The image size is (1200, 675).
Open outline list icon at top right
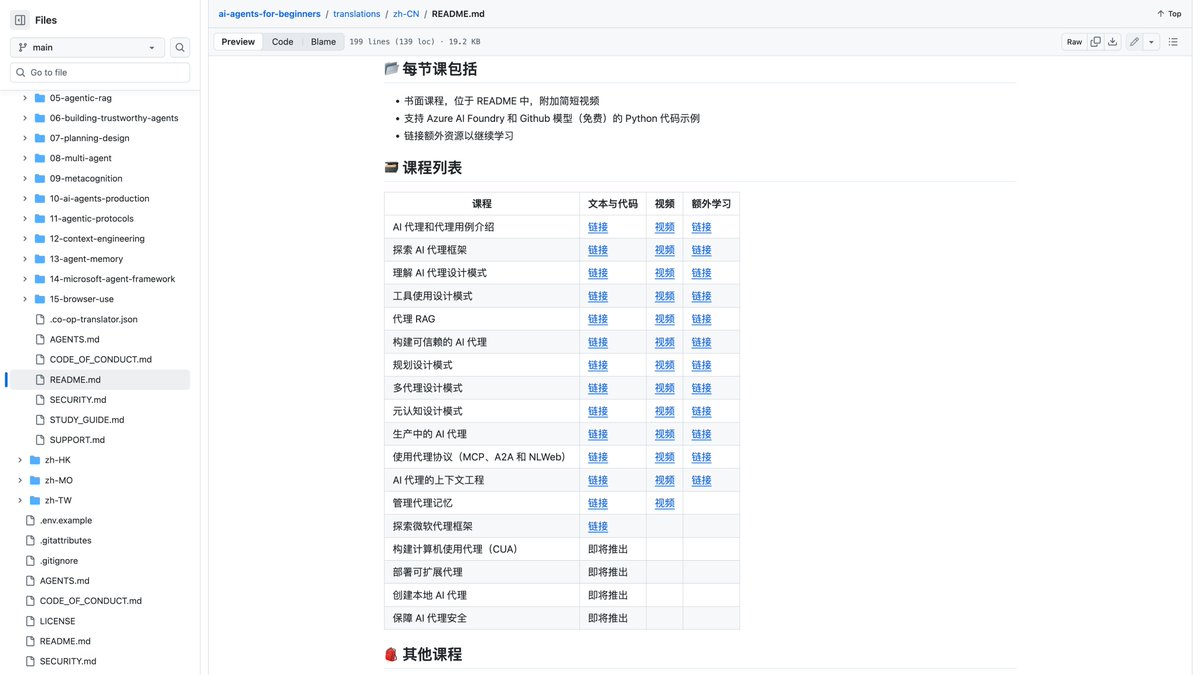point(1174,42)
